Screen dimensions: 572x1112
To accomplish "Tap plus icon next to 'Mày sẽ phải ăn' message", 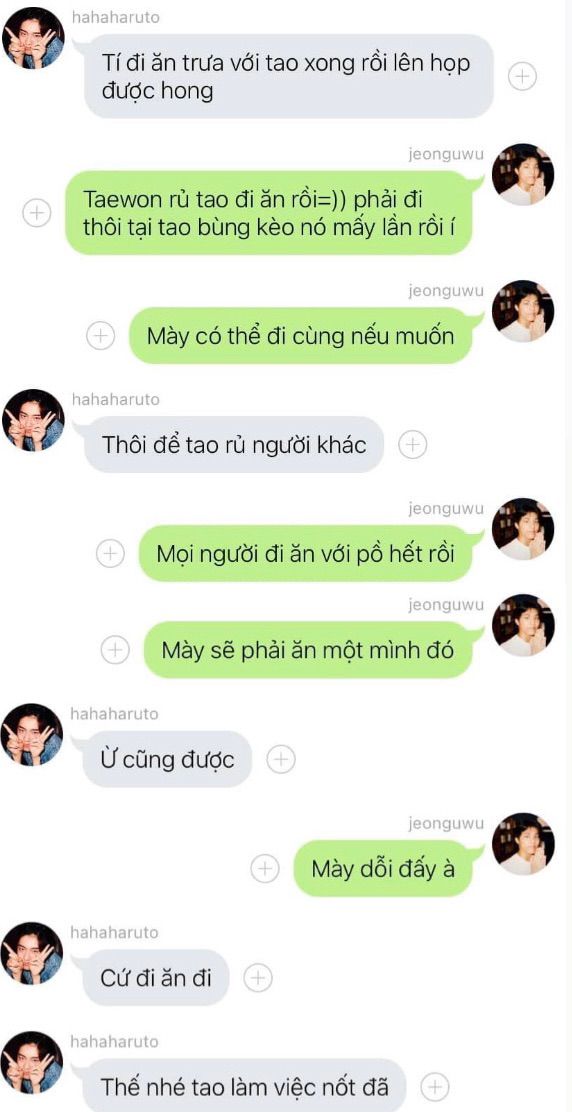I will (116, 650).
